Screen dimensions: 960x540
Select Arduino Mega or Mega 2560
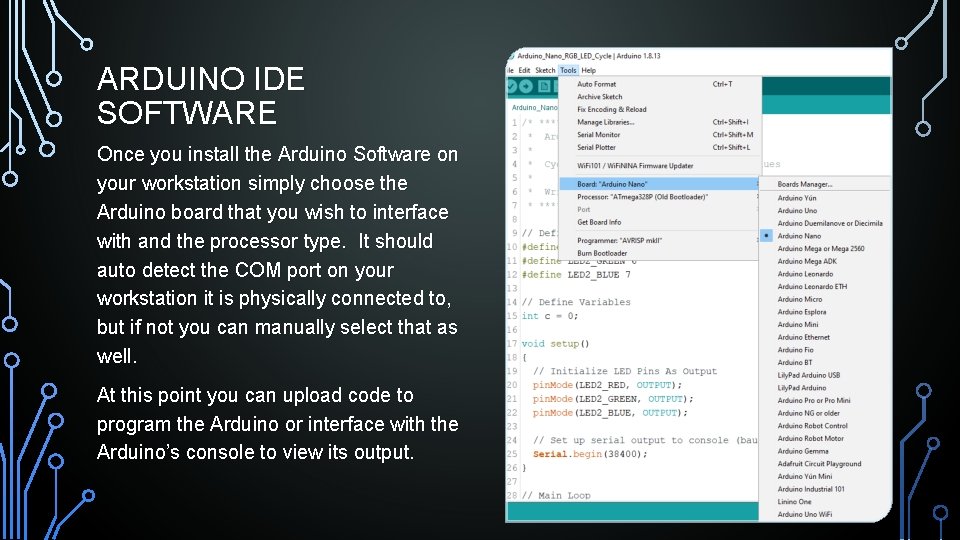click(825, 249)
